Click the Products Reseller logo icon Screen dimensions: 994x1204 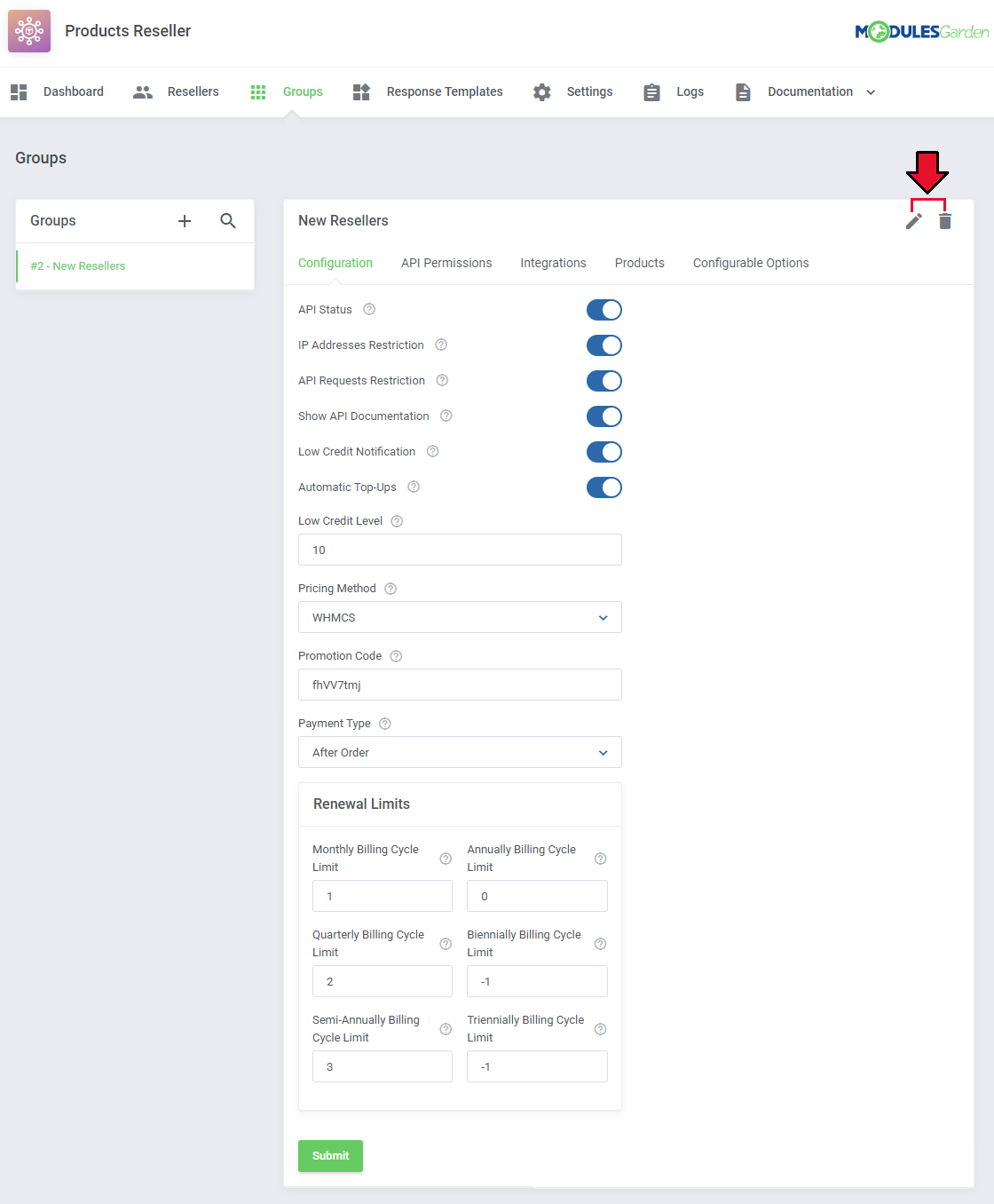29,31
